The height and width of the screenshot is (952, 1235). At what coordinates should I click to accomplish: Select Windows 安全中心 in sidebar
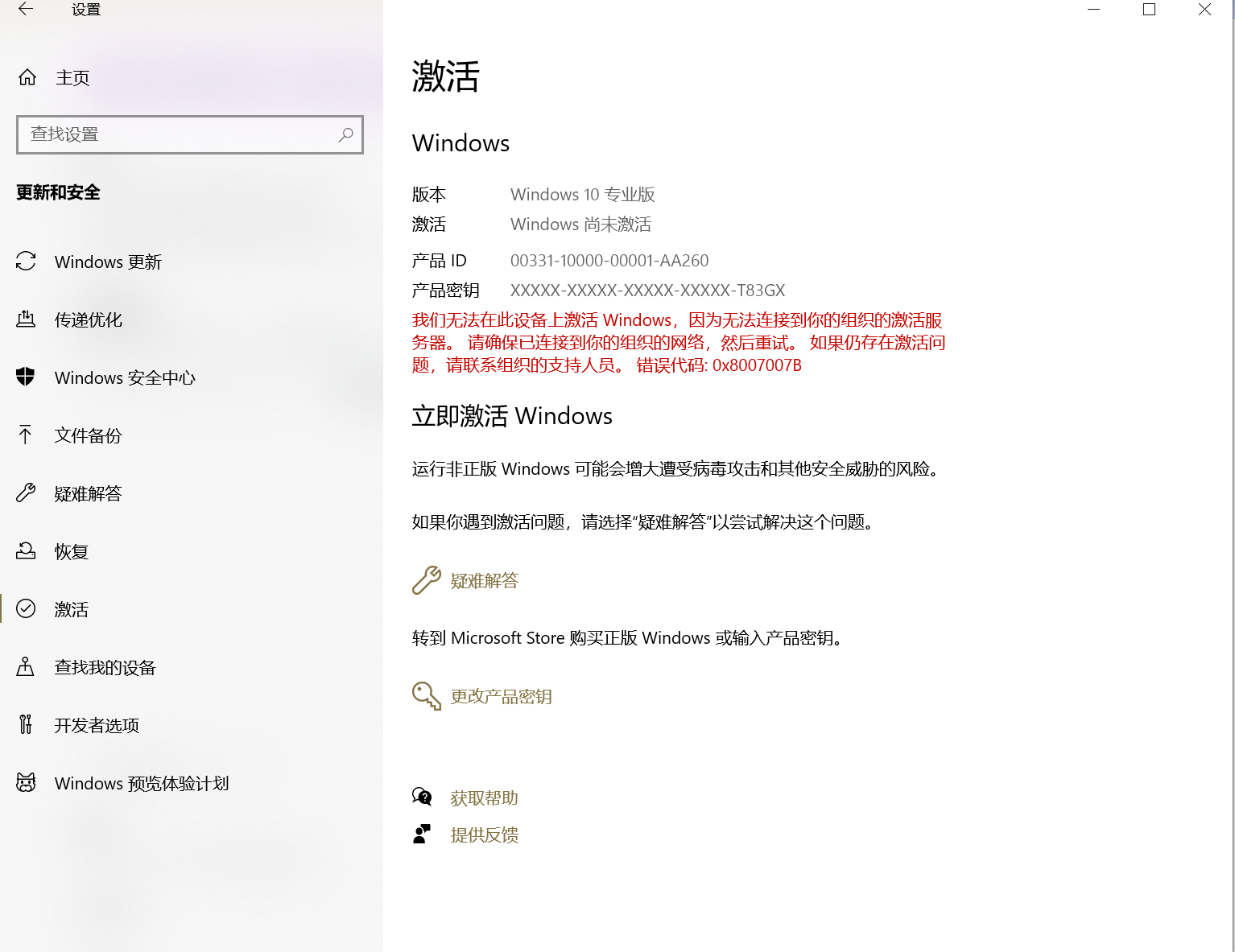click(x=125, y=377)
